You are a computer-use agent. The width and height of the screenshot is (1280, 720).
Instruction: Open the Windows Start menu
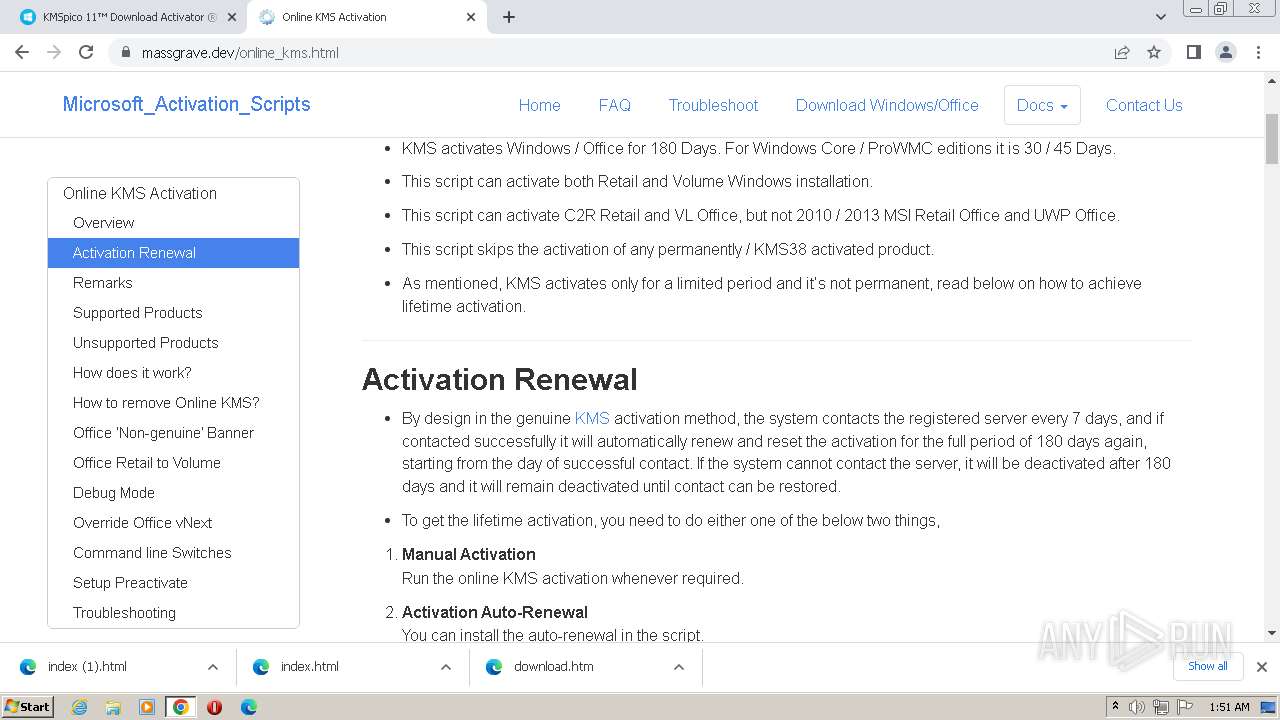coord(27,707)
